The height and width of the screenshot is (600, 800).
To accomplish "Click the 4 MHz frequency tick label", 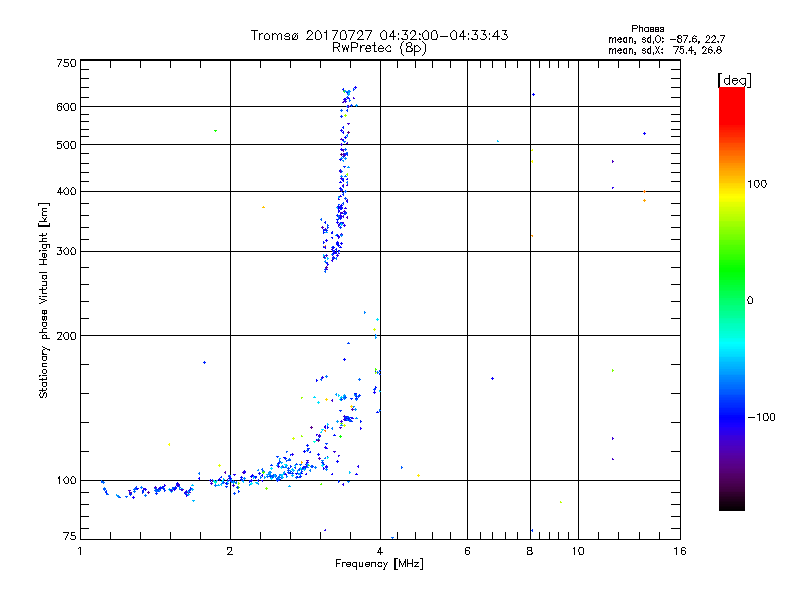I will 380,551.
